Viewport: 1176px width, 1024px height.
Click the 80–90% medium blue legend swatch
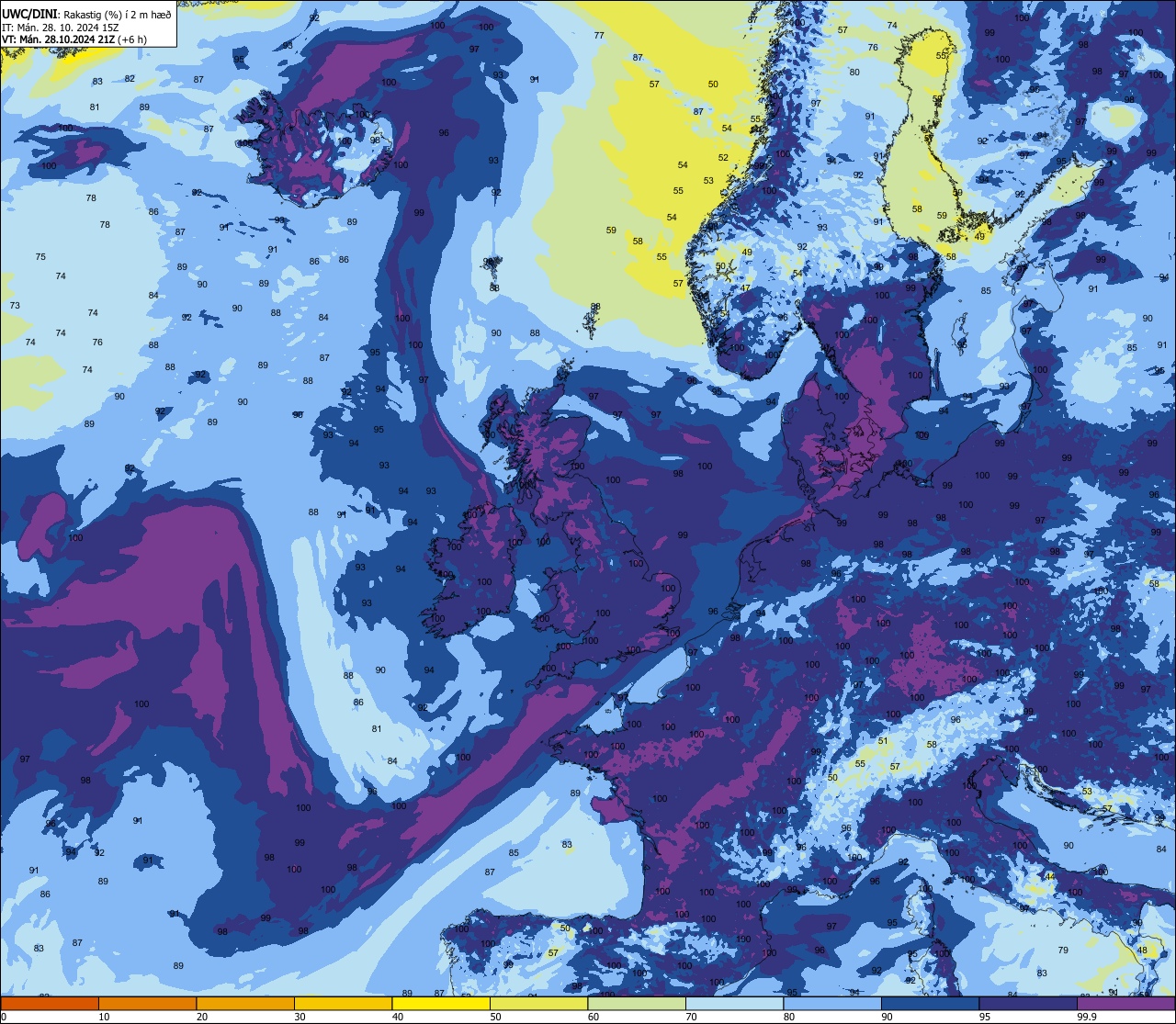coord(832,1003)
